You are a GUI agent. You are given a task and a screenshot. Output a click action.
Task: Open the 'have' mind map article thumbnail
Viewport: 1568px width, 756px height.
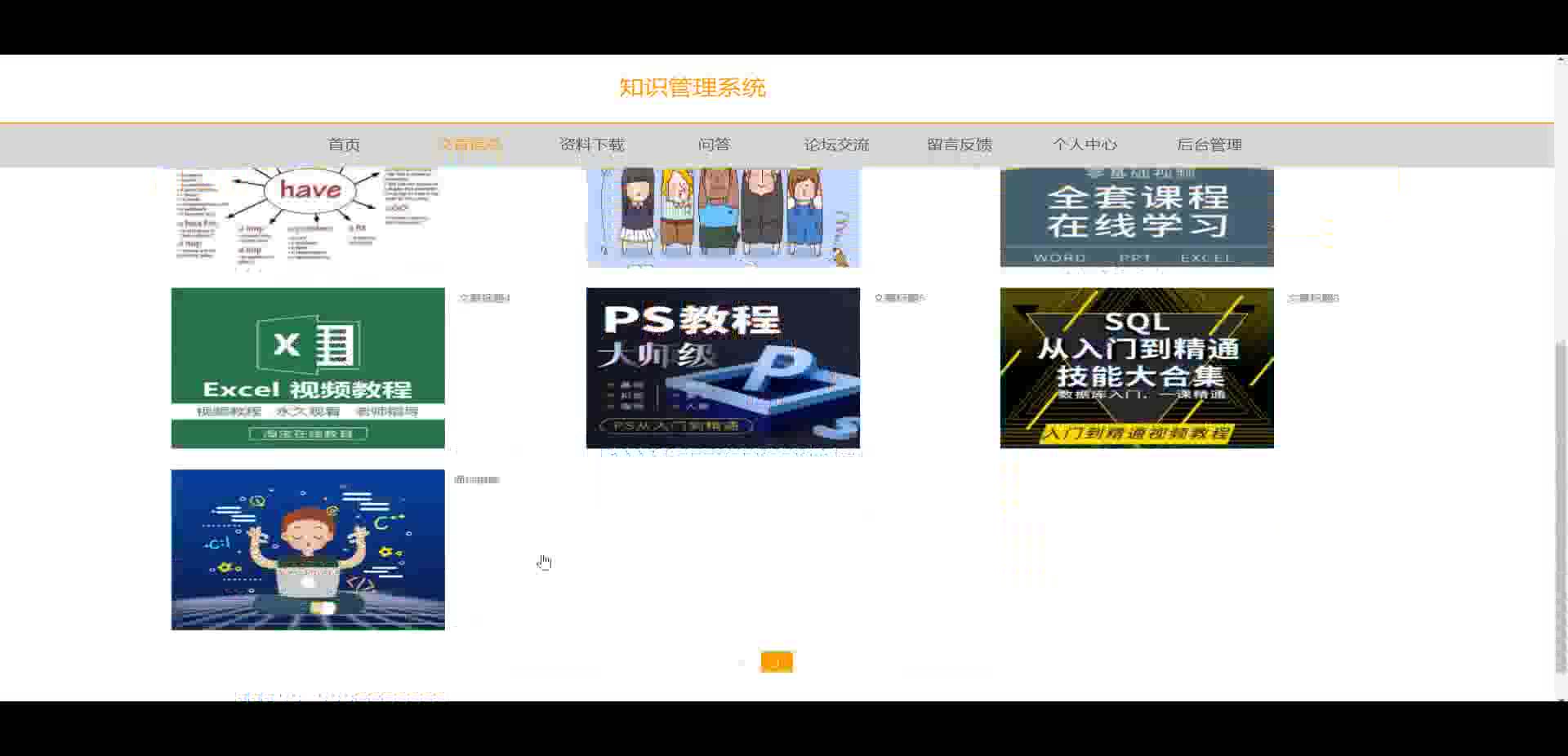(x=308, y=216)
